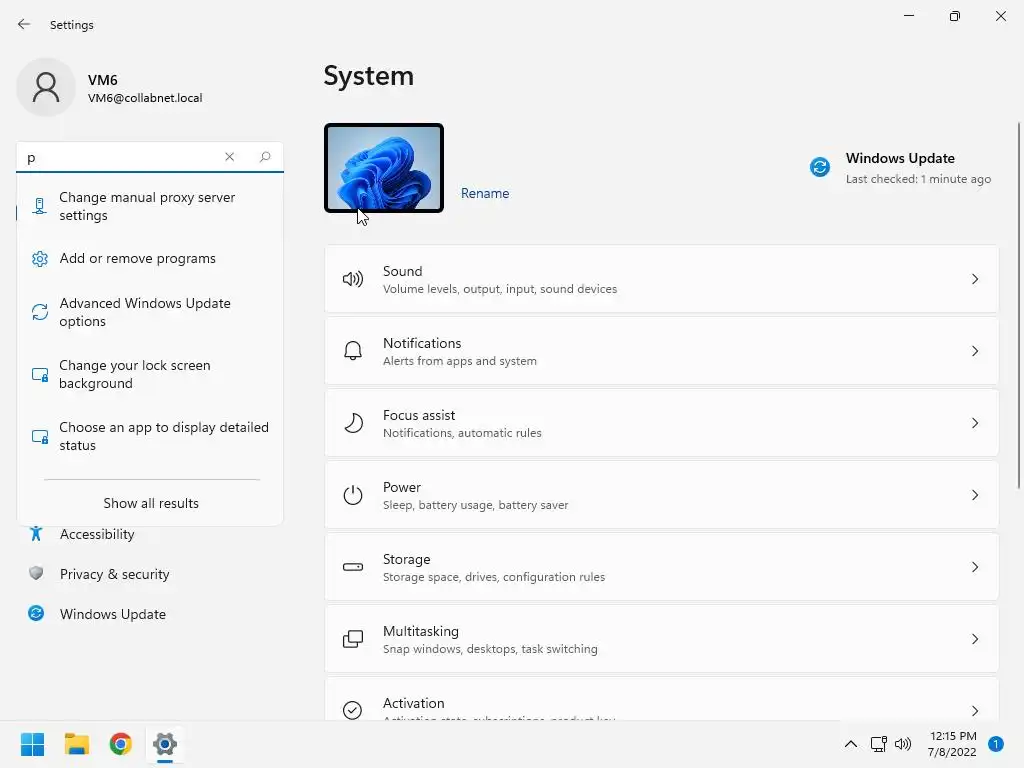Expand the Power row chevron

pyautogui.click(x=975, y=495)
